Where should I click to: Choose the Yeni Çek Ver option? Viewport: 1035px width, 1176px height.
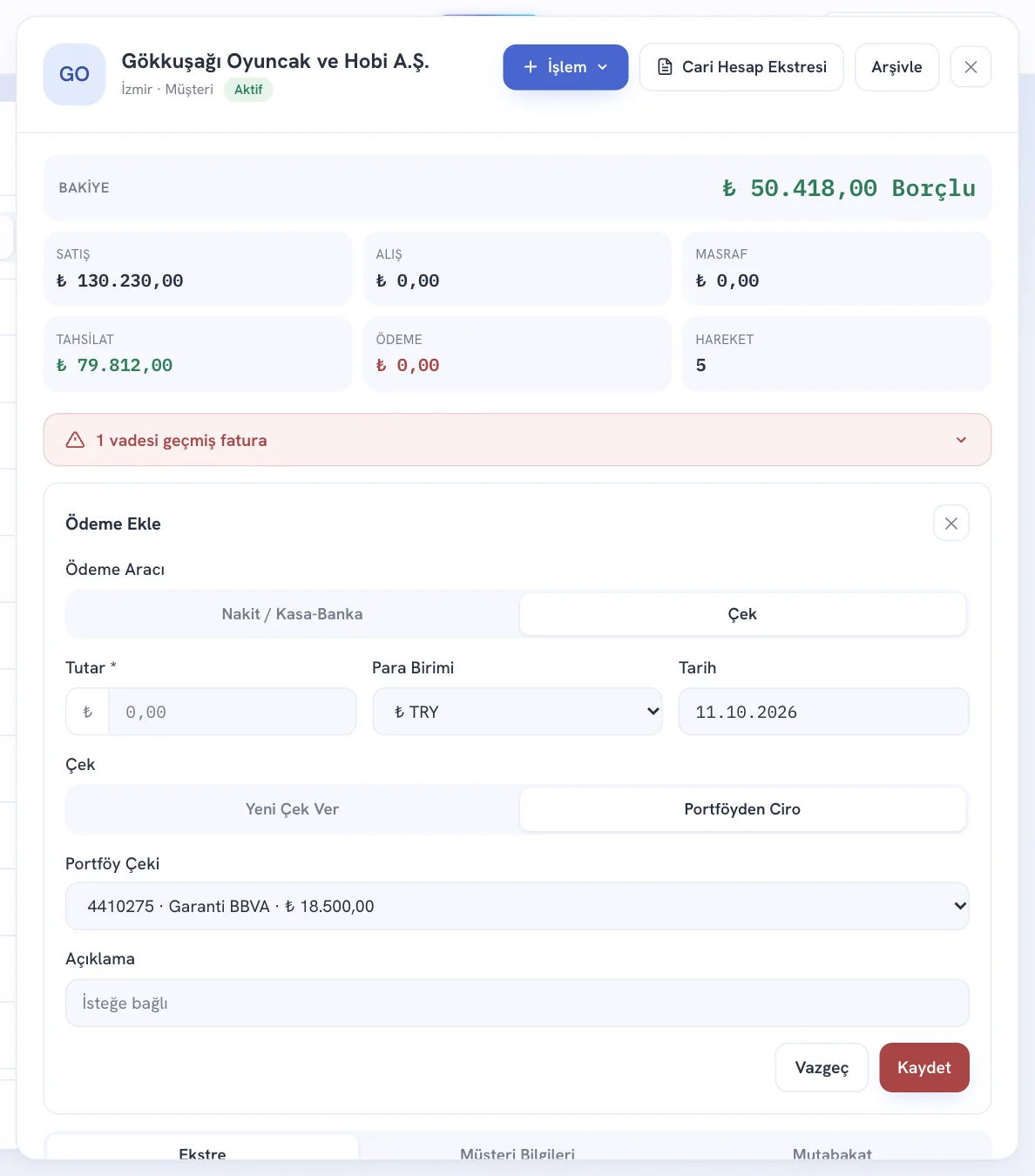coord(293,809)
